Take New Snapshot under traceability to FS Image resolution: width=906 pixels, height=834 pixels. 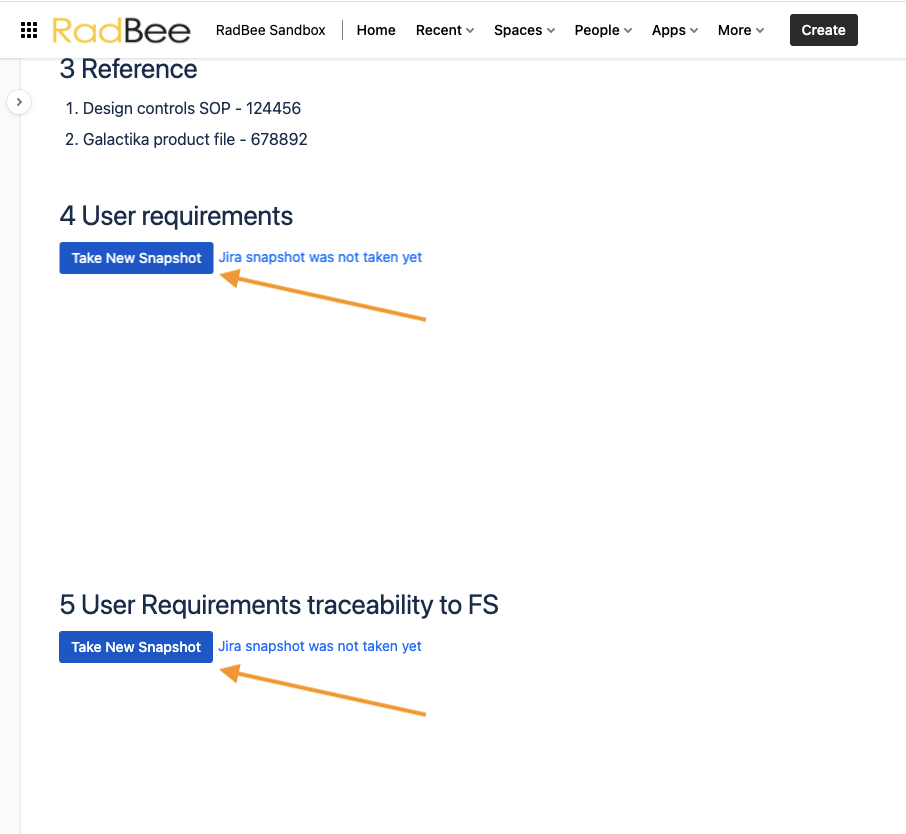point(136,647)
